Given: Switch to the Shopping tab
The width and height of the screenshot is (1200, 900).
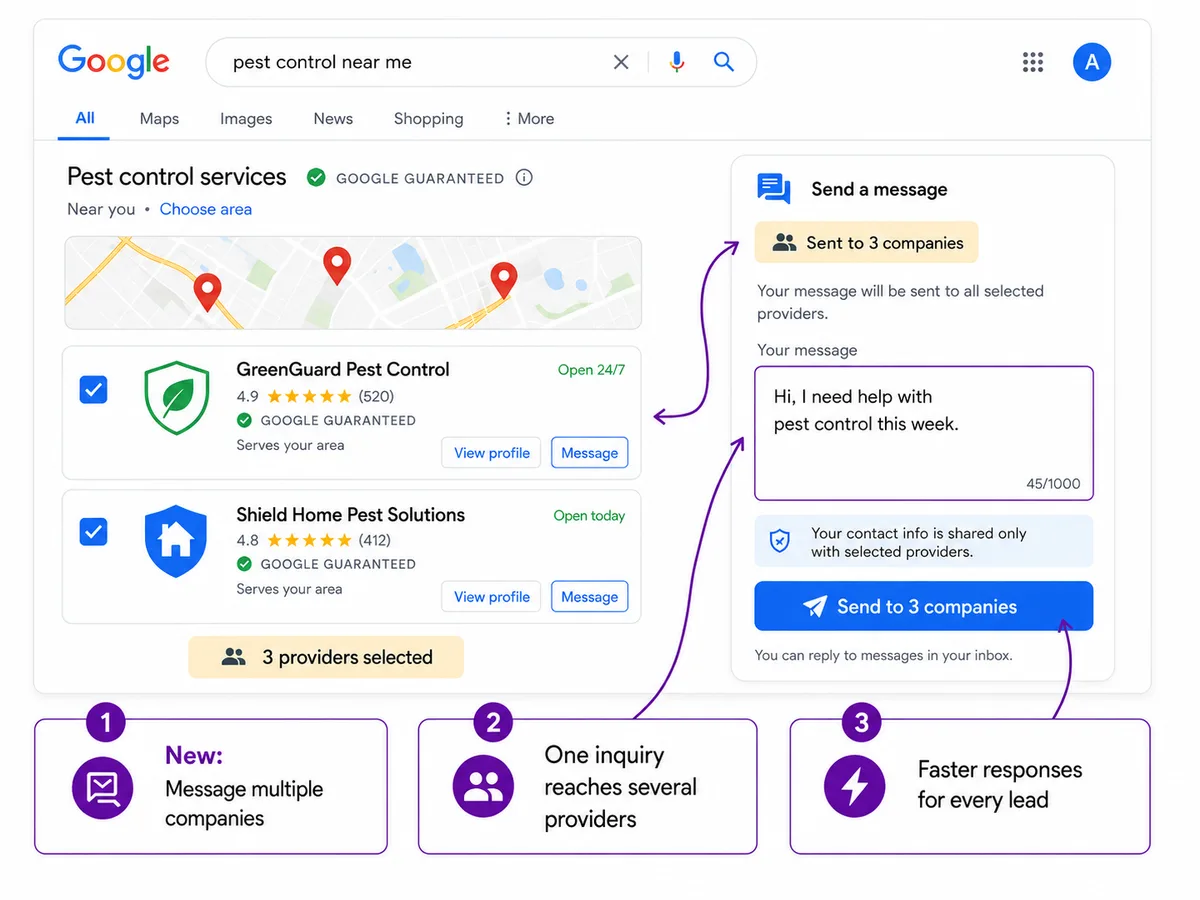Looking at the screenshot, I should coord(428,118).
